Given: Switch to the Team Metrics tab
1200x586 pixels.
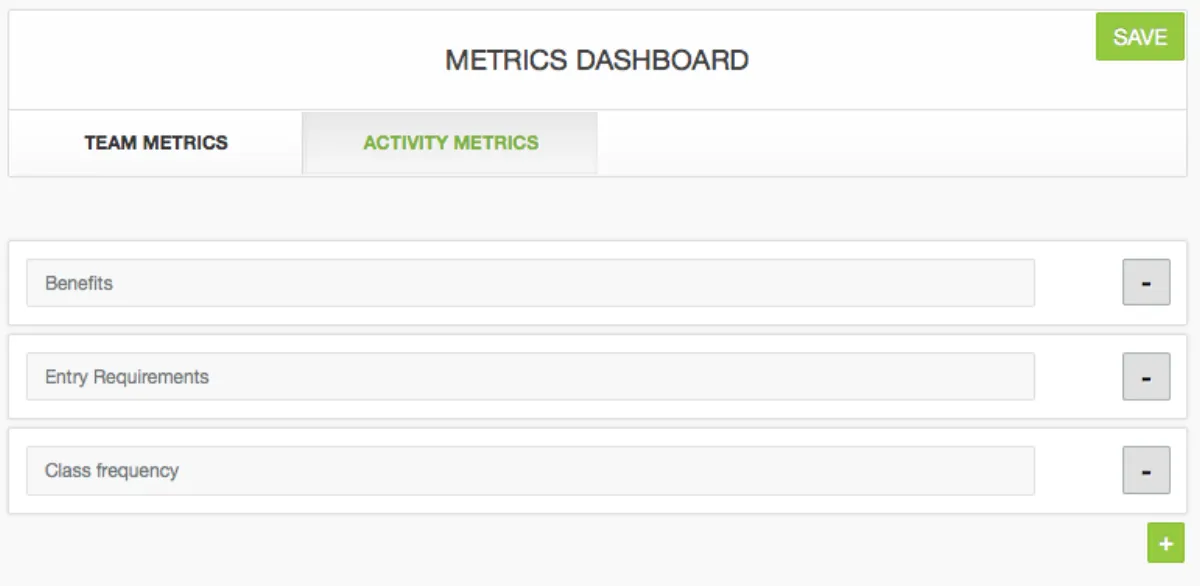Looking at the screenshot, I should (x=156, y=143).
